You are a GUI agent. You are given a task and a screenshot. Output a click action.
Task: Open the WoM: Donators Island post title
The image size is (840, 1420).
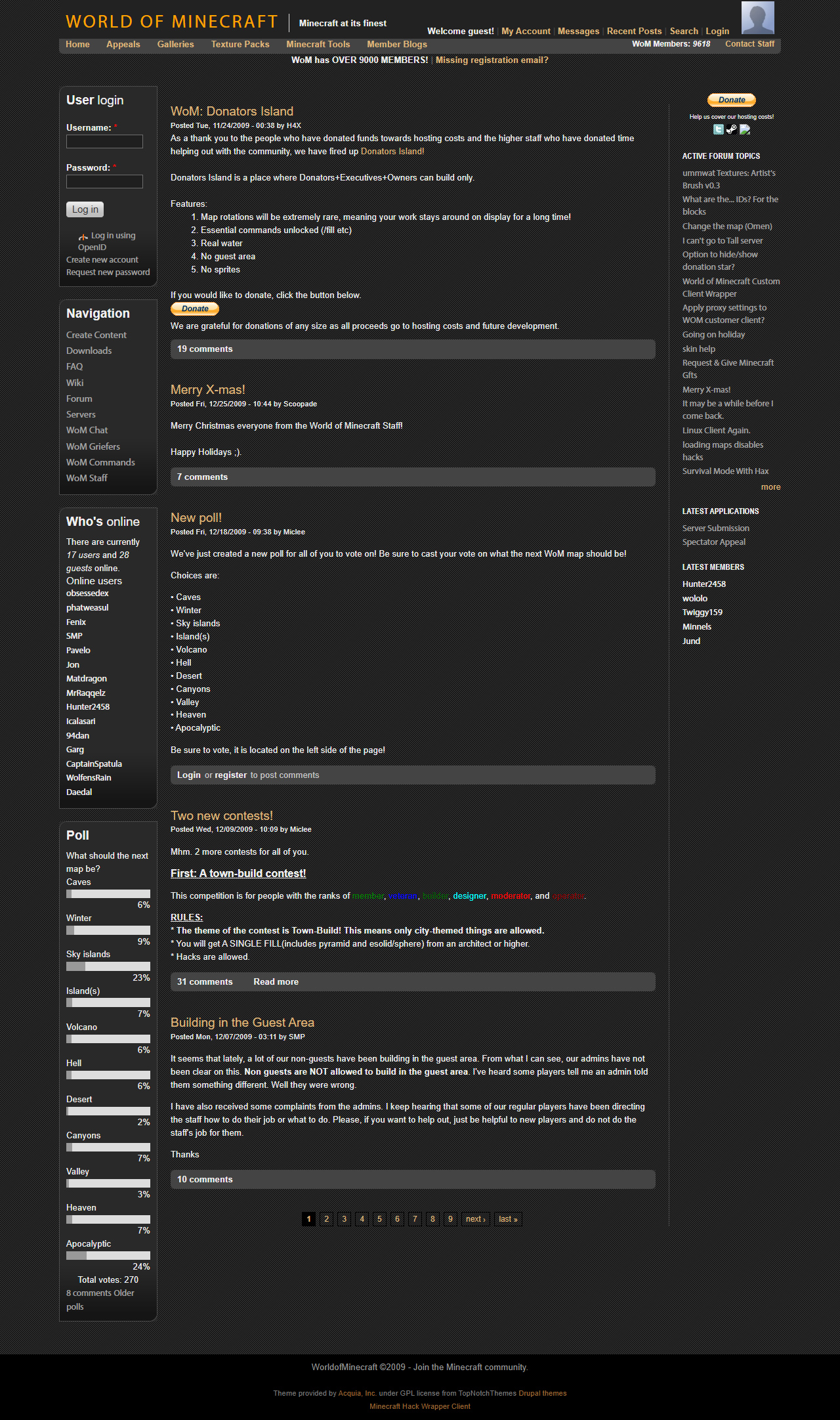click(232, 112)
